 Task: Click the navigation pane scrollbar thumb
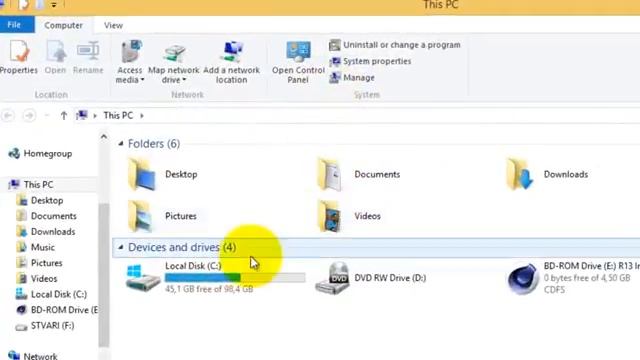[104, 275]
